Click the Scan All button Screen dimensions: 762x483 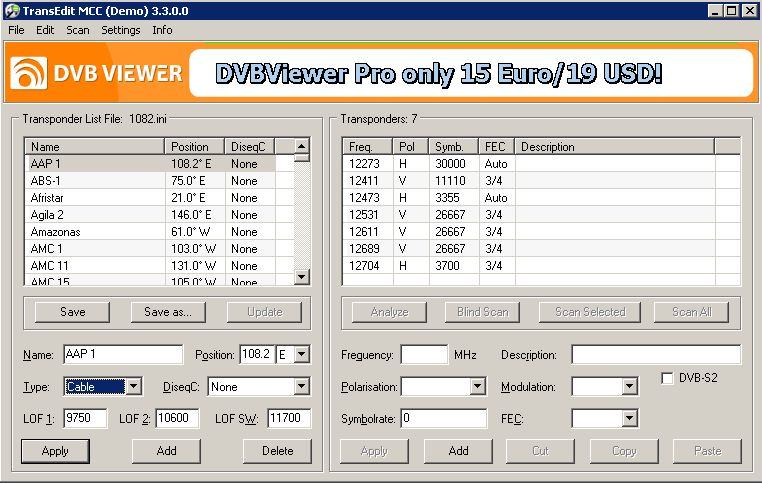692,312
